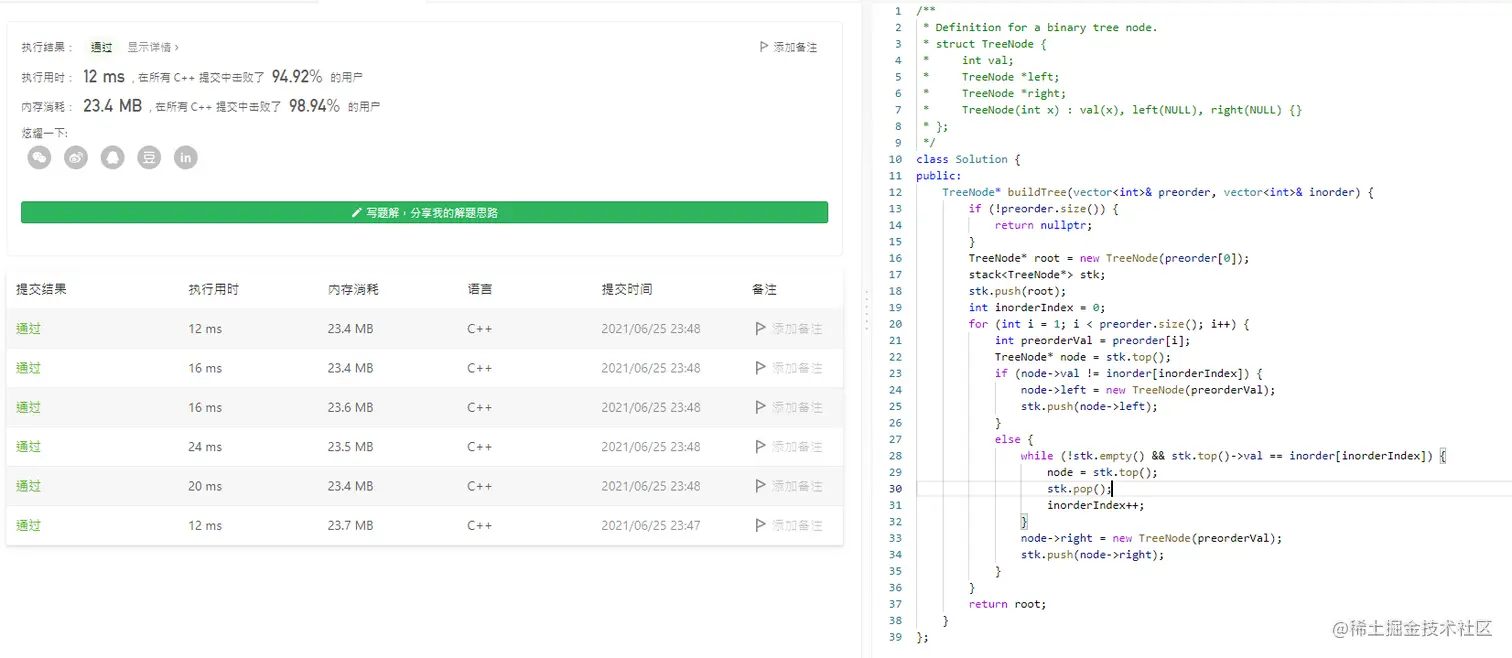This screenshot has height=658, width=1512.
Task: Click the 'int preorderVal = preorder[i];' line
Action: (1092, 340)
